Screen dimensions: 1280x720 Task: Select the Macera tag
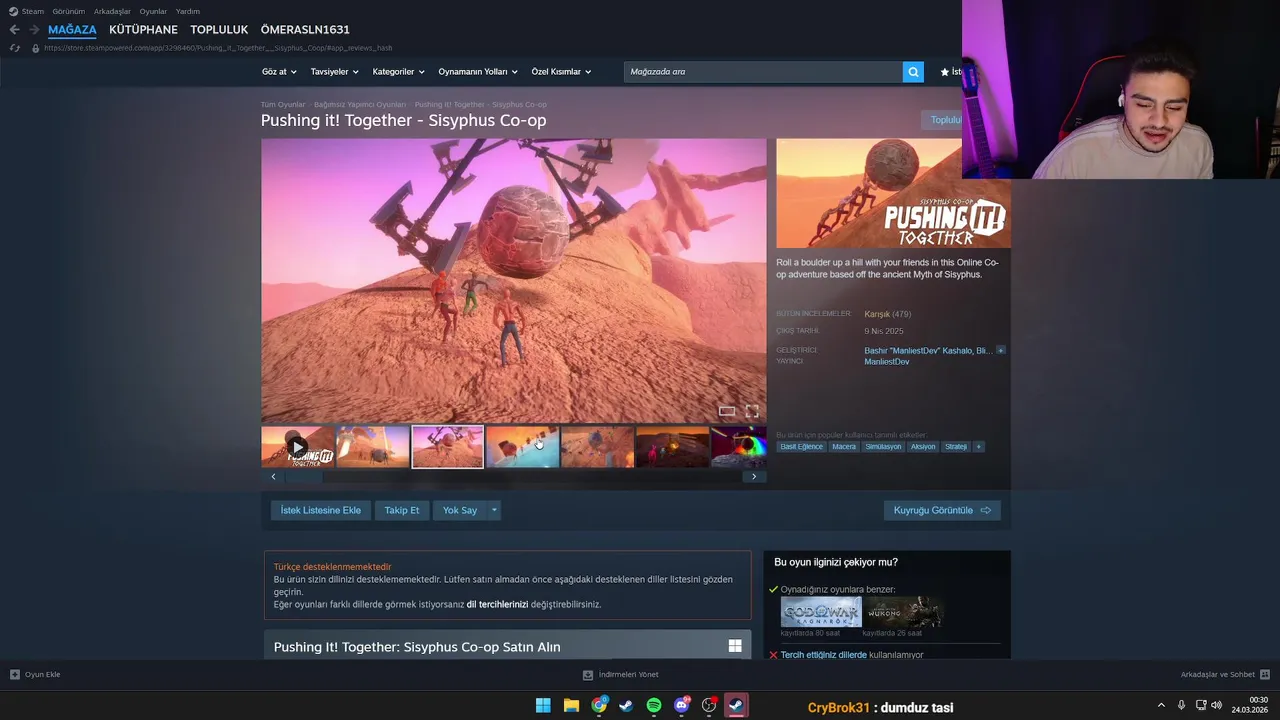844,447
